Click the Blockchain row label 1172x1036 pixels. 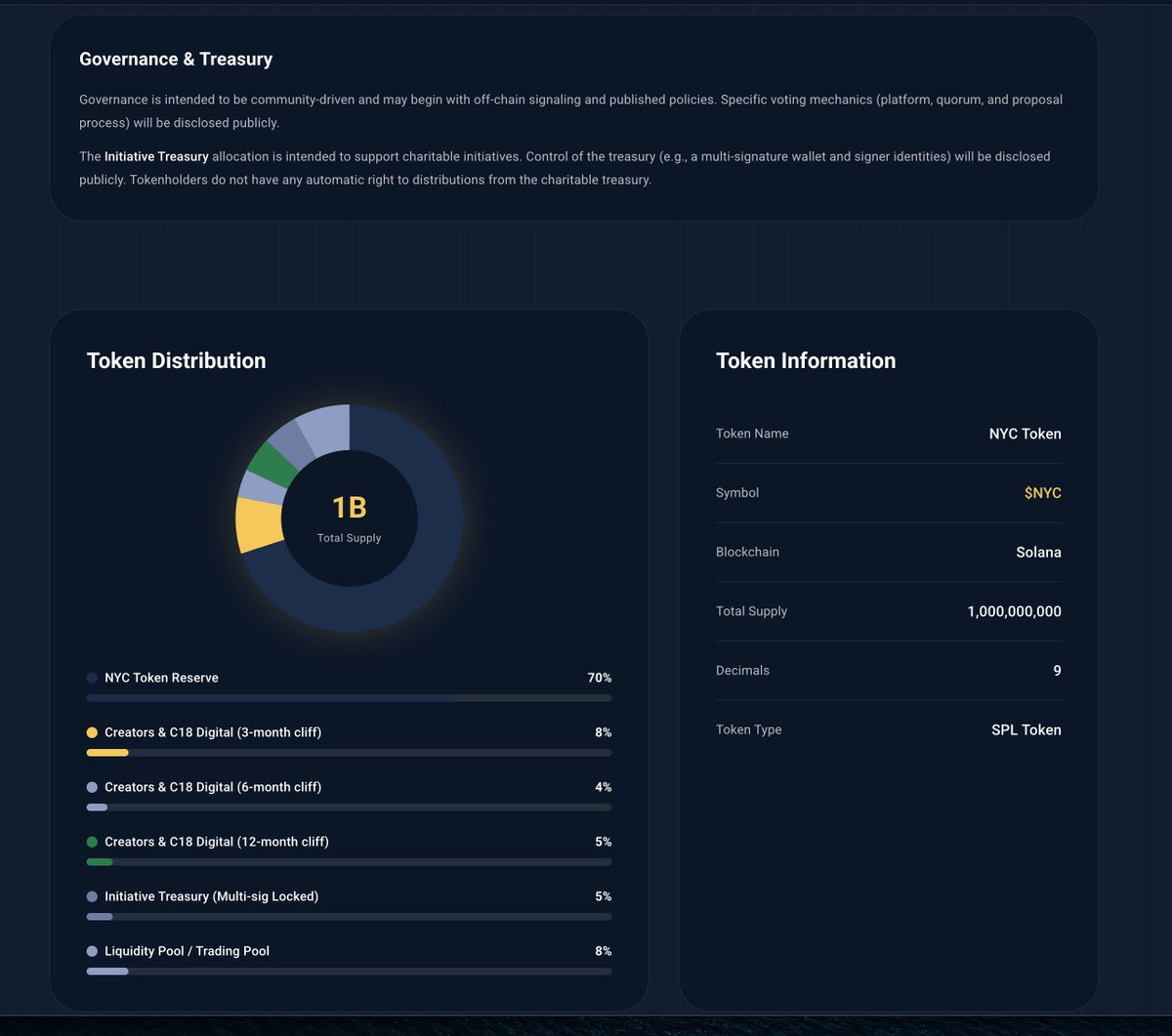click(x=747, y=552)
